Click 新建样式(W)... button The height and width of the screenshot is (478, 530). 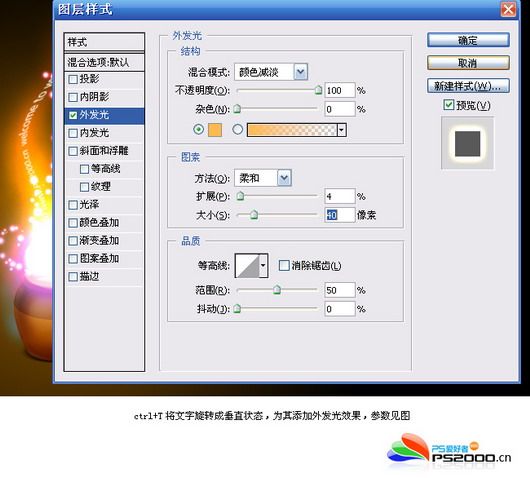click(x=468, y=86)
